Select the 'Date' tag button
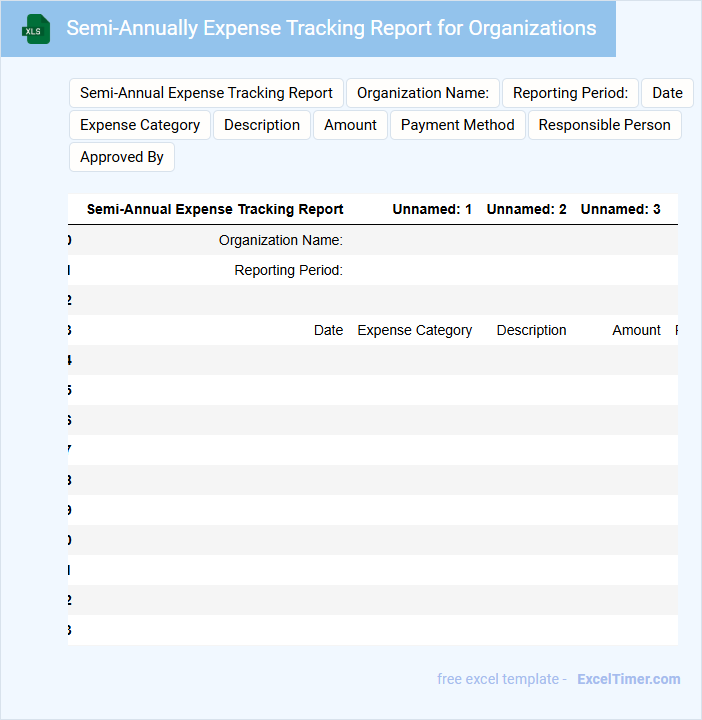Viewport: 702px width, 720px height. click(667, 93)
